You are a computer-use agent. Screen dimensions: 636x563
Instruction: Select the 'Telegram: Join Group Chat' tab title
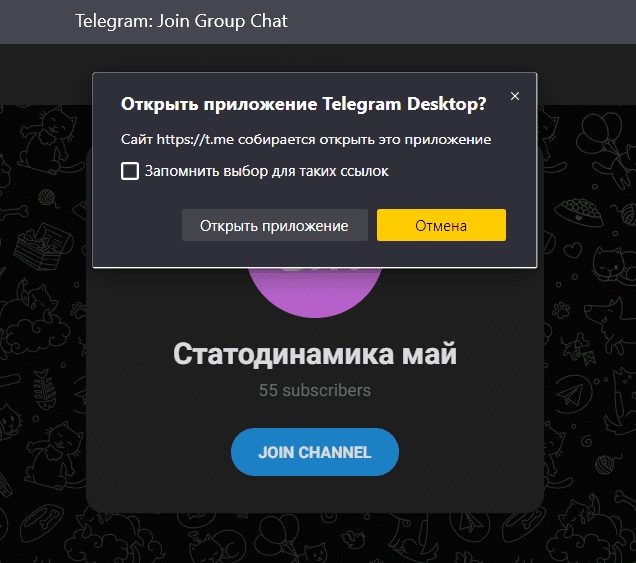coord(181,21)
